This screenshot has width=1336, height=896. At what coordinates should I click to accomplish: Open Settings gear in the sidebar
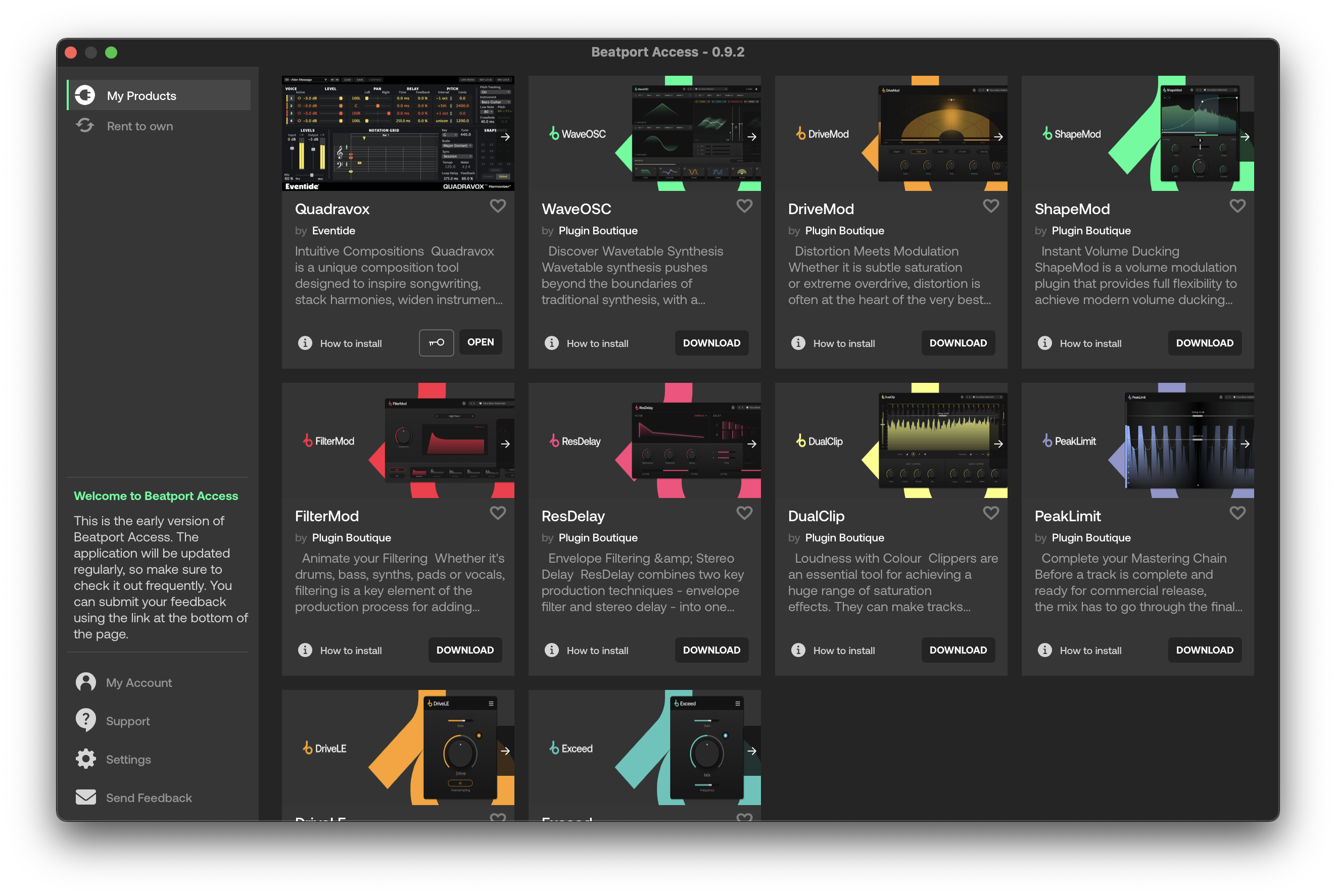tap(86, 759)
